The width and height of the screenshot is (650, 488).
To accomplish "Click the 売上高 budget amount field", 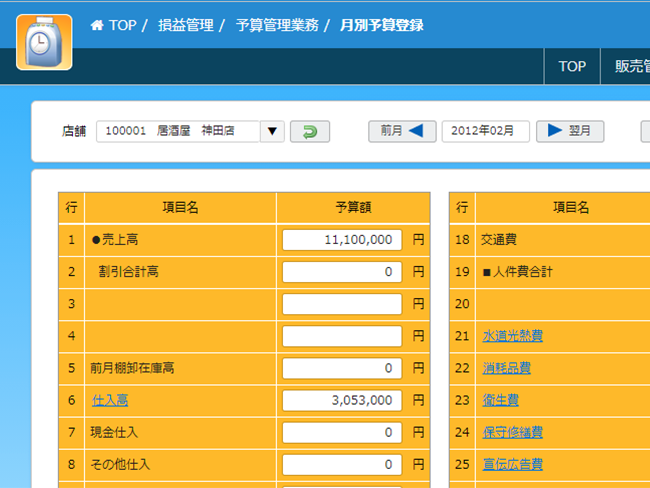I will [x=342, y=240].
